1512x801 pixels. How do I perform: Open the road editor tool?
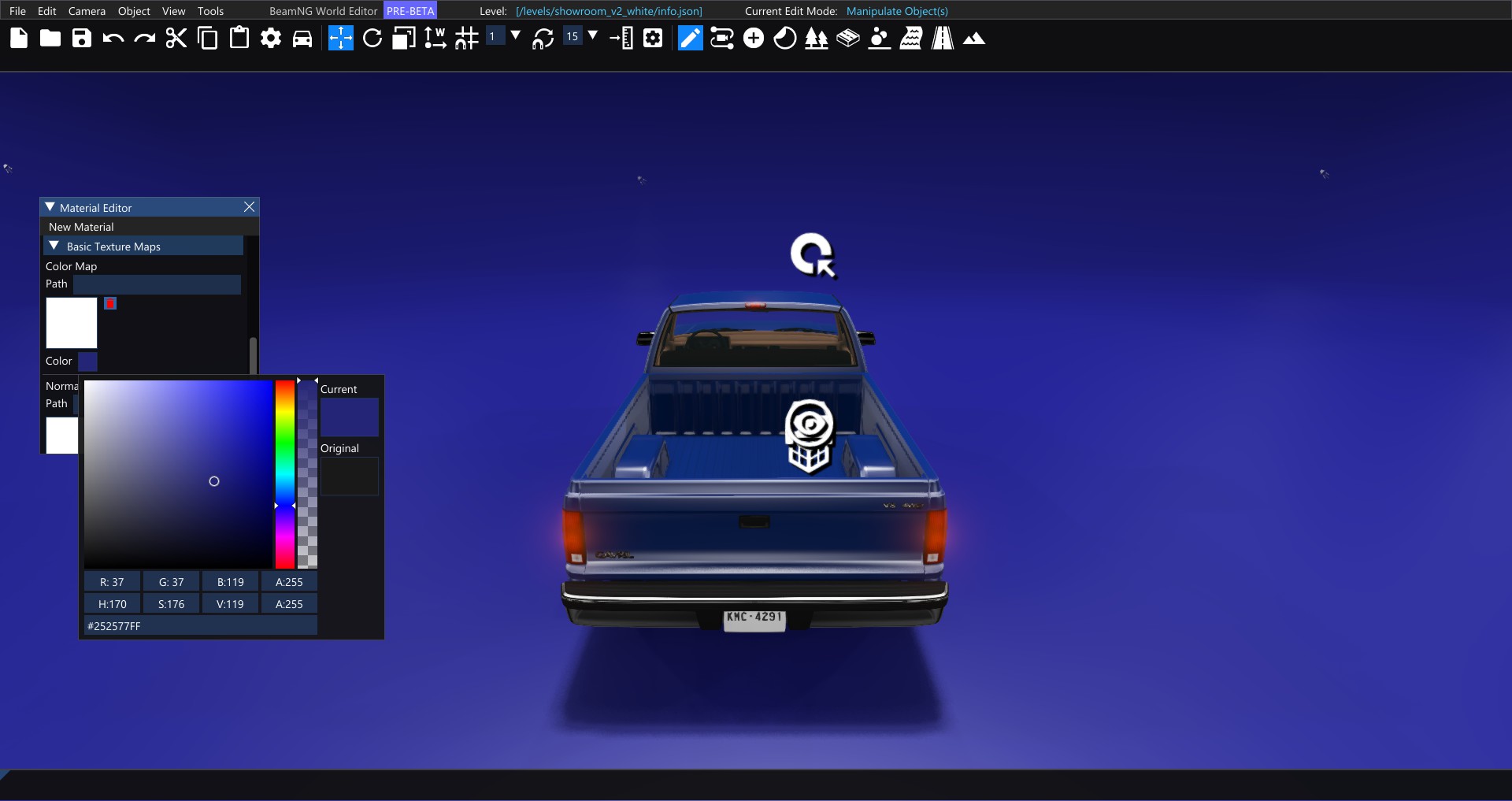(943, 38)
